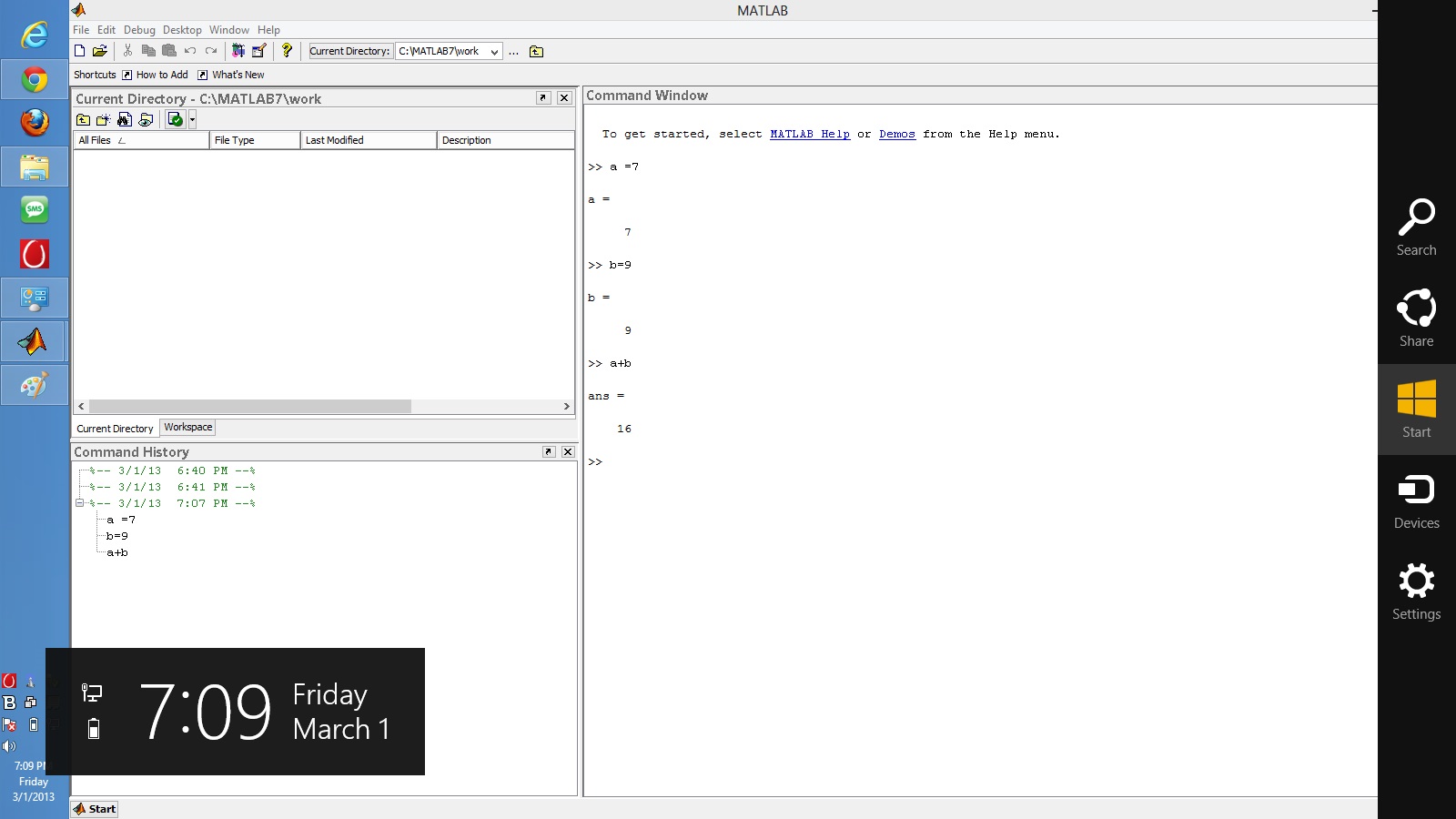Select 'b=9' in Command History

click(x=117, y=536)
